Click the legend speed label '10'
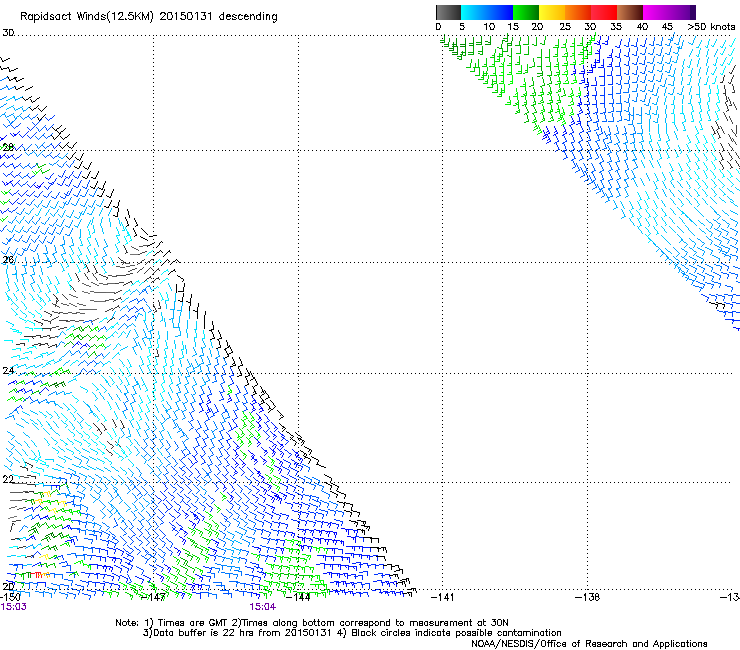 pos(489,27)
